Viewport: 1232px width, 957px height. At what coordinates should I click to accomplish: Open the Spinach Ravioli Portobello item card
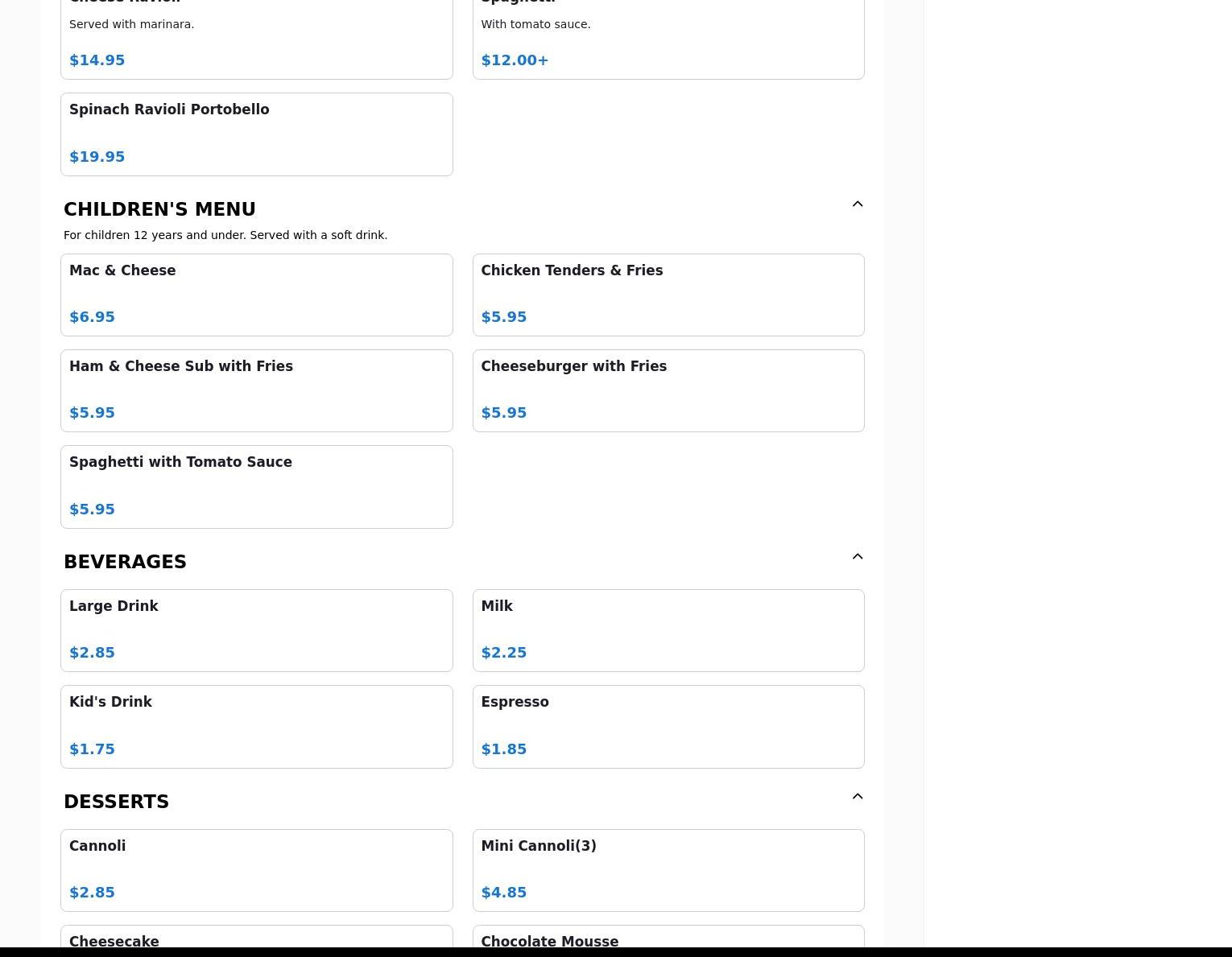(x=257, y=134)
